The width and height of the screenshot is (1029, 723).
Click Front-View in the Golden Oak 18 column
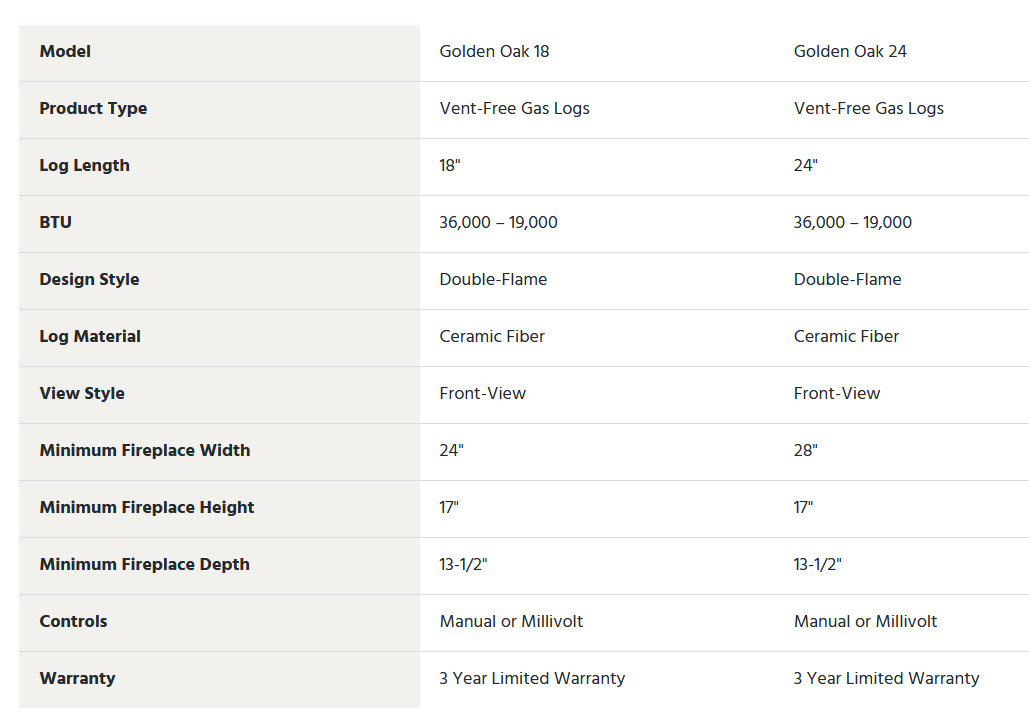tap(482, 394)
